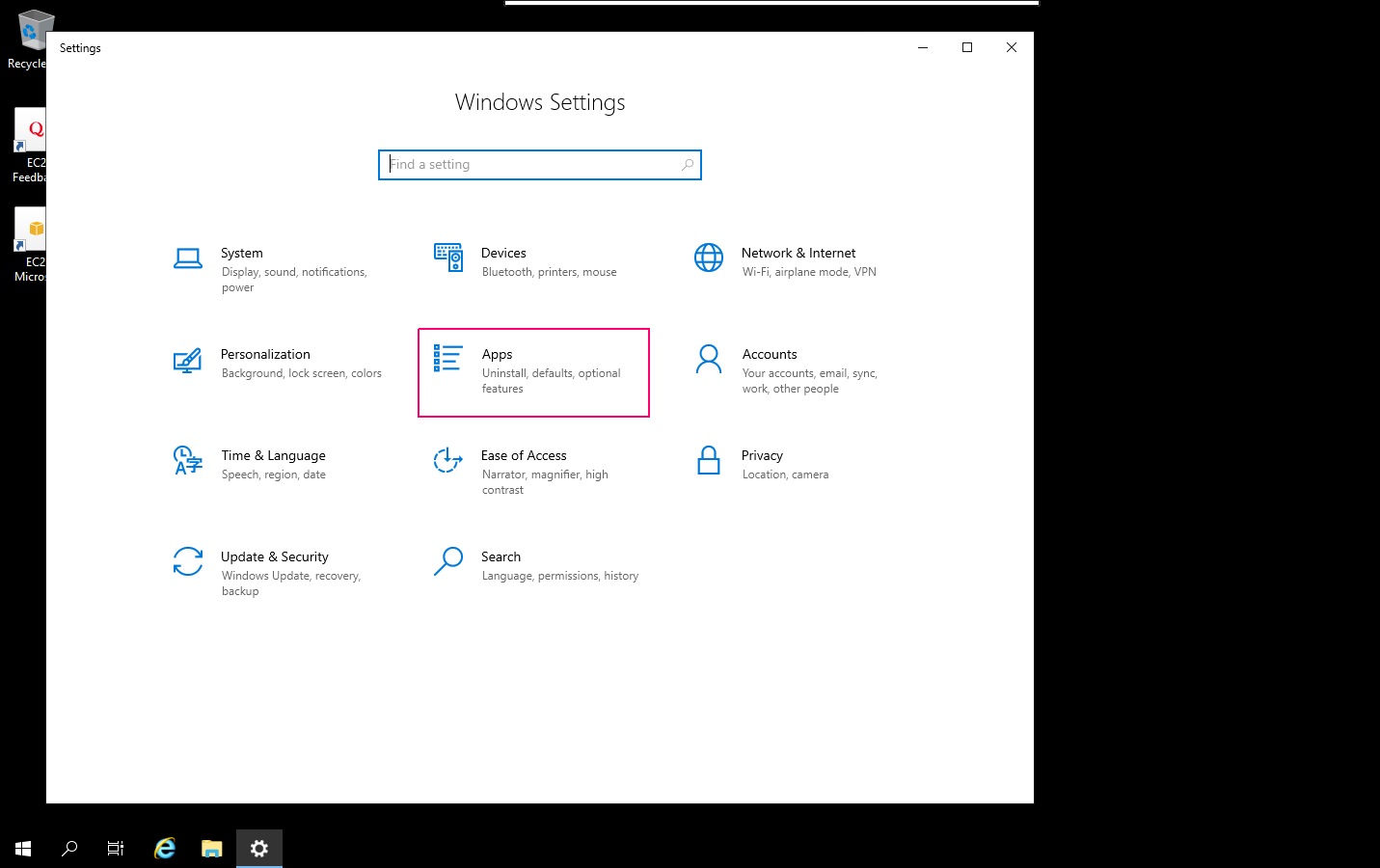Open the Windows Start menu
Image resolution: width=1380 pixels, height=868 pixels.
tap(23, 849)
